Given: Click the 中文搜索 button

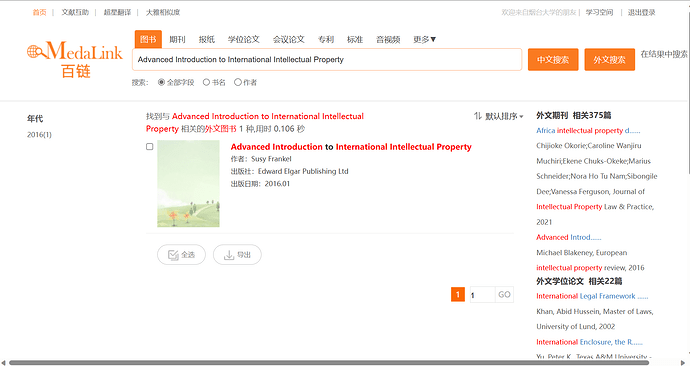Looking at the screenshot, I should [x=553, y=59].
